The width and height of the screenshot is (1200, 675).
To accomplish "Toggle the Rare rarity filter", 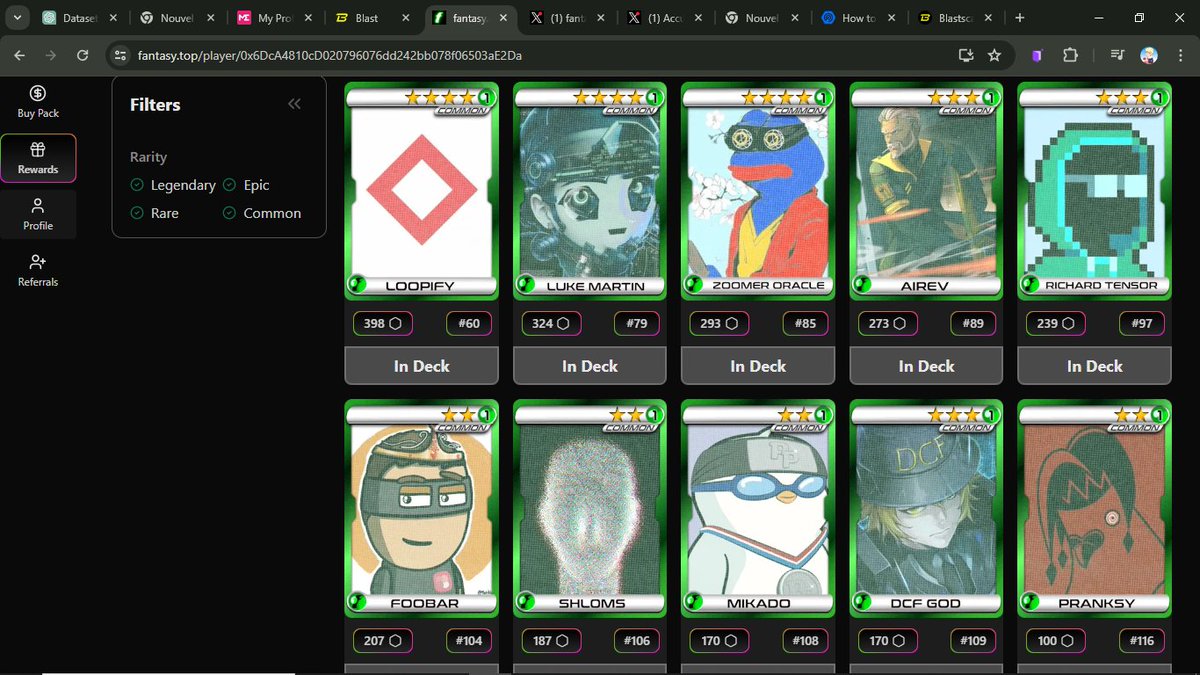I will pyautogui.click(x=155, y=213).
